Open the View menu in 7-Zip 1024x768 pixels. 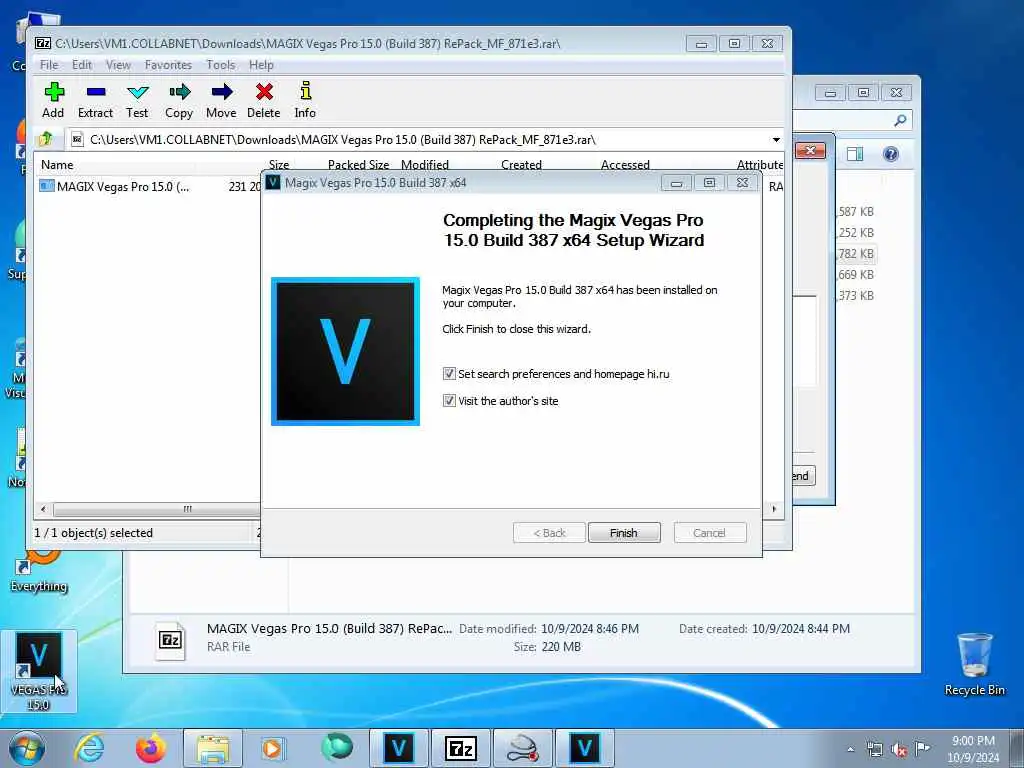[x=118, y=65]
